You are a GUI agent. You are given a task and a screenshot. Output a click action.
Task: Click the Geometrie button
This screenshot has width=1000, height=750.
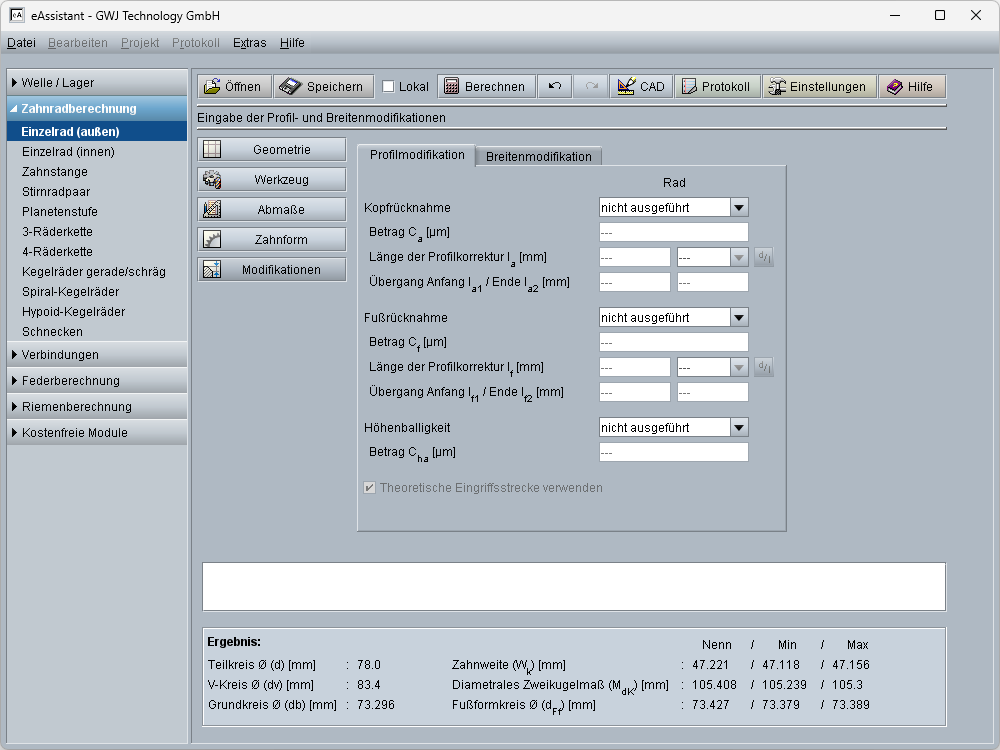pos(272,150)
